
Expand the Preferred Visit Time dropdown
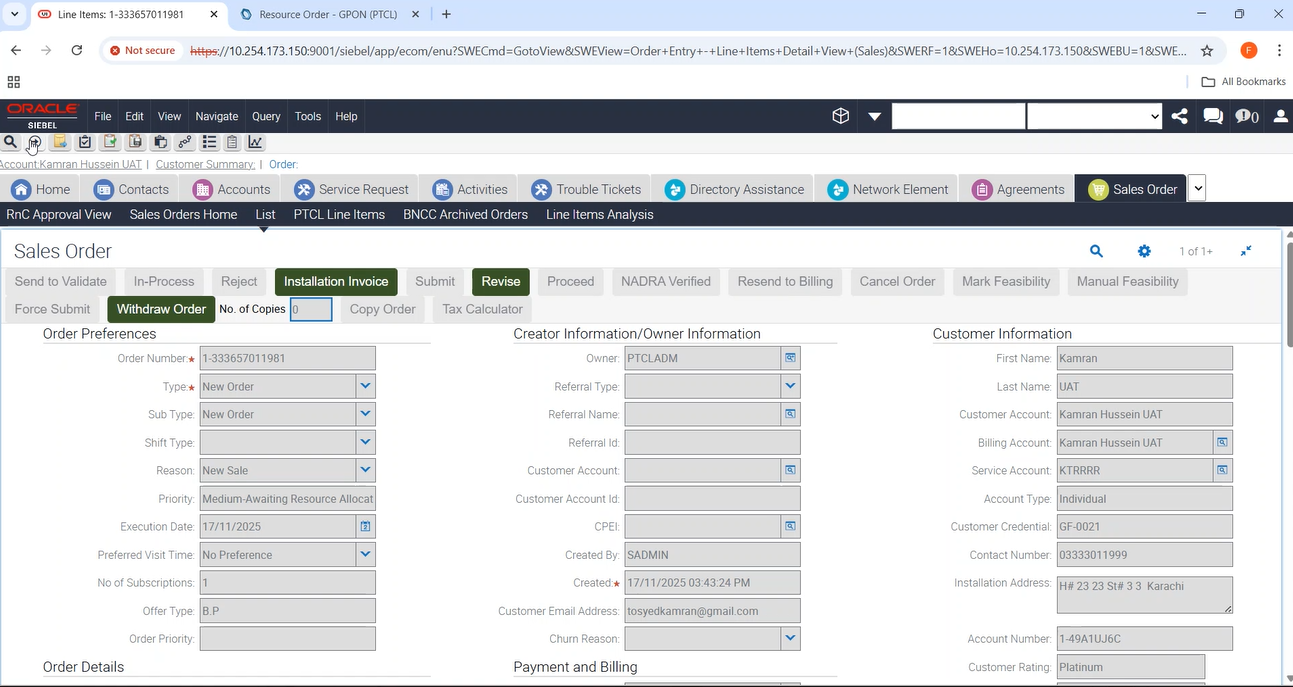click(365, 554)
